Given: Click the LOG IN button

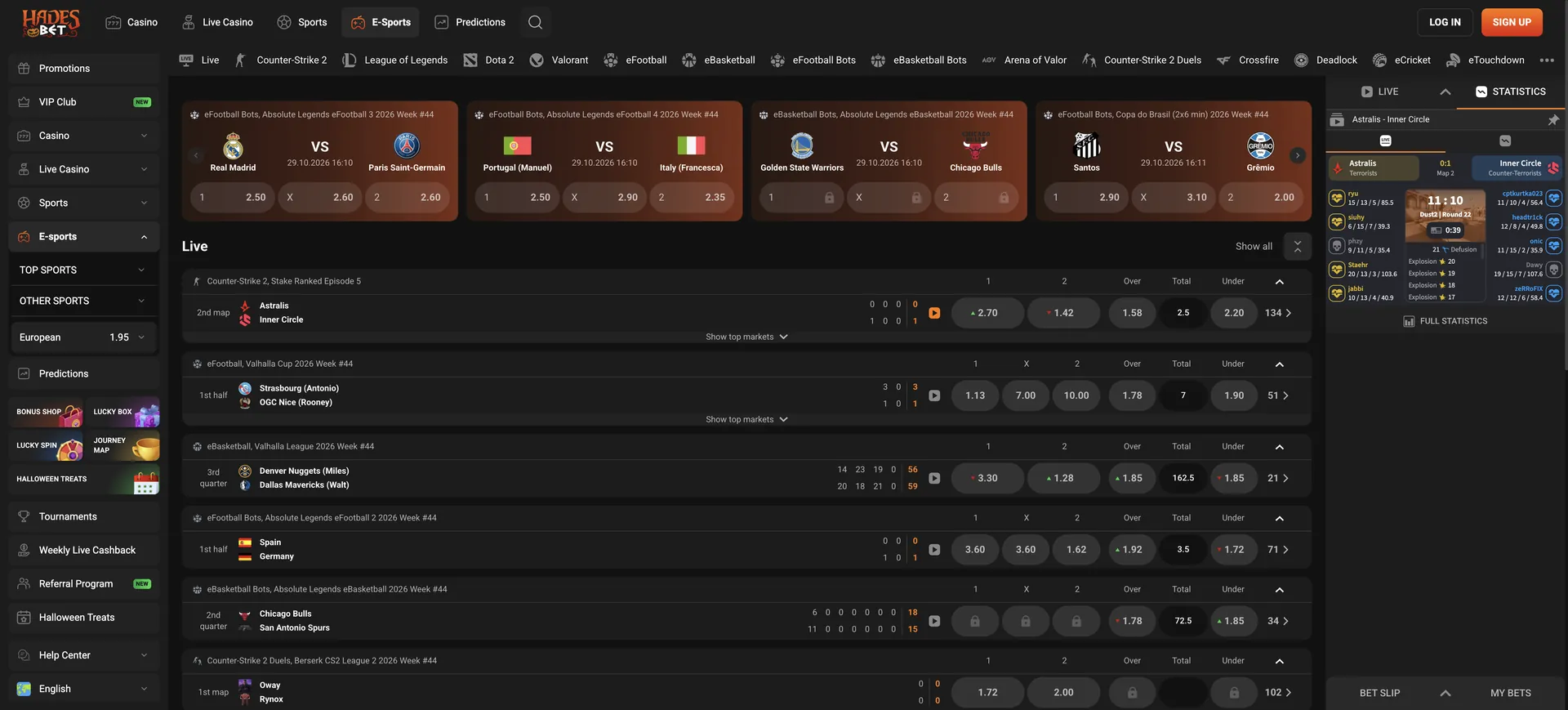Looking at the screenshot, I should tap(1445, 22).
